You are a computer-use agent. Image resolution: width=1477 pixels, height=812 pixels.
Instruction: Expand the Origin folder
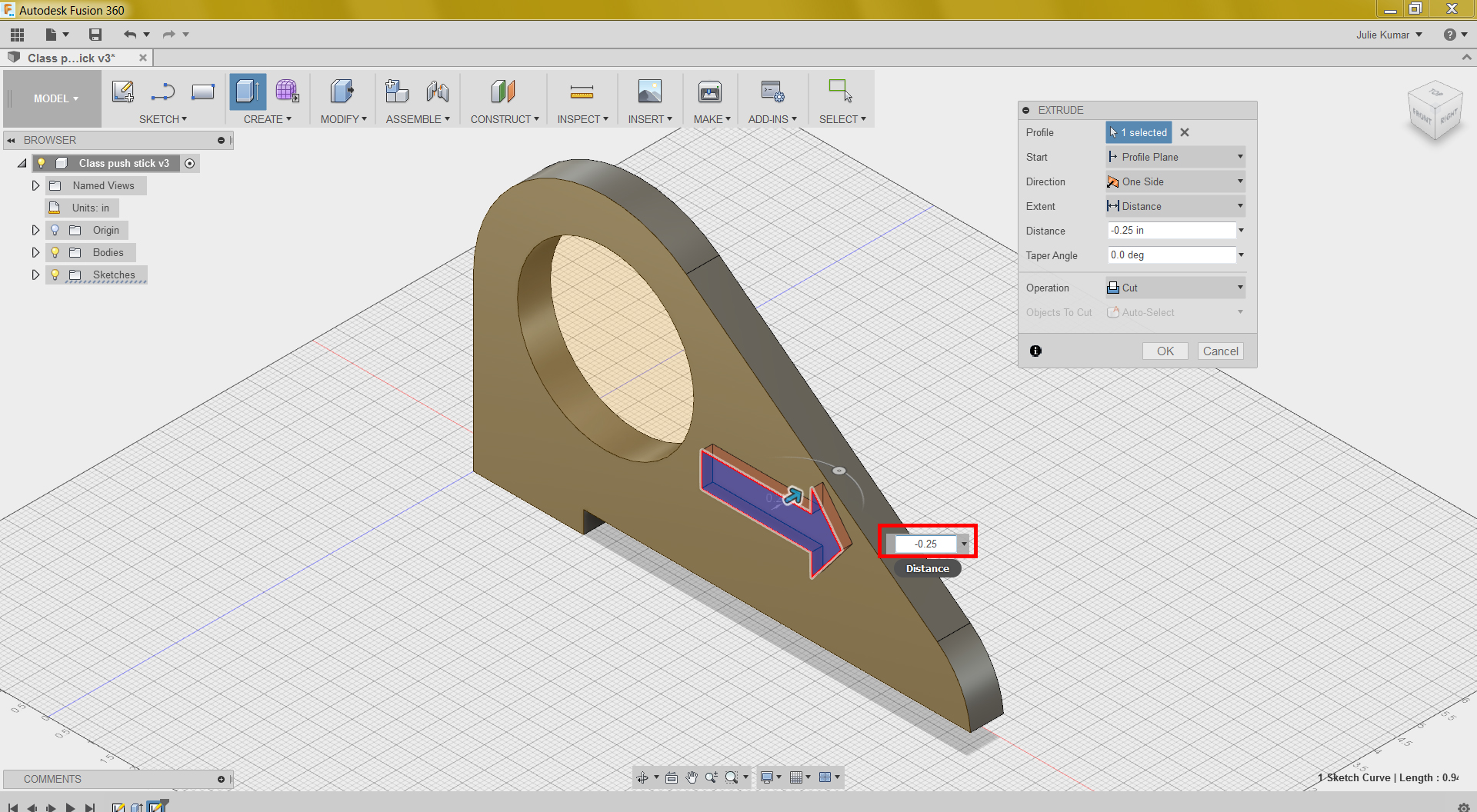[x=35, y=230]
